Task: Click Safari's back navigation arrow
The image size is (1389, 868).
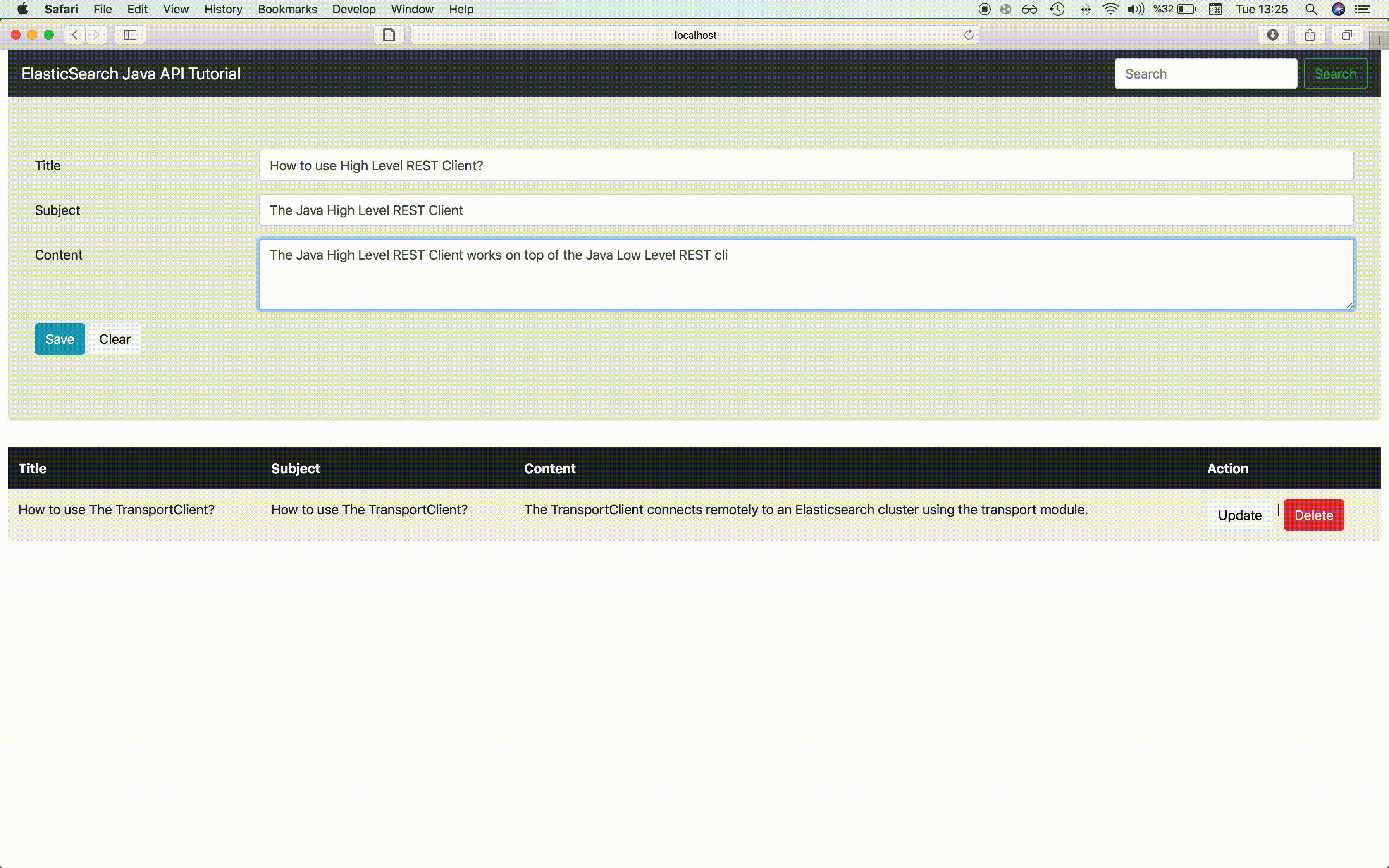Action: pyautogui.click(x=75, y=35)
